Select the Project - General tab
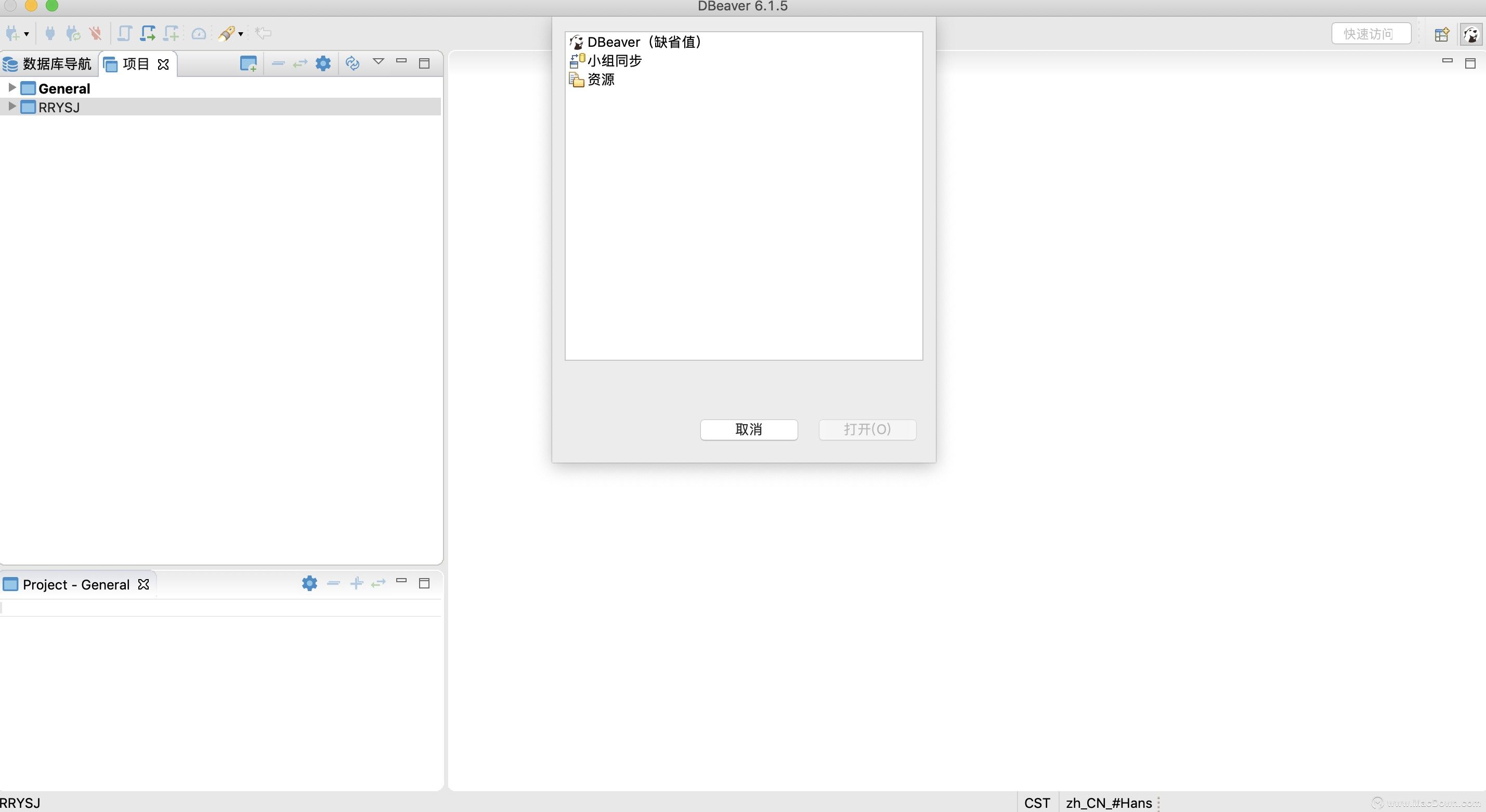Viewport: 1486px width, 812px height. point(75,584)
